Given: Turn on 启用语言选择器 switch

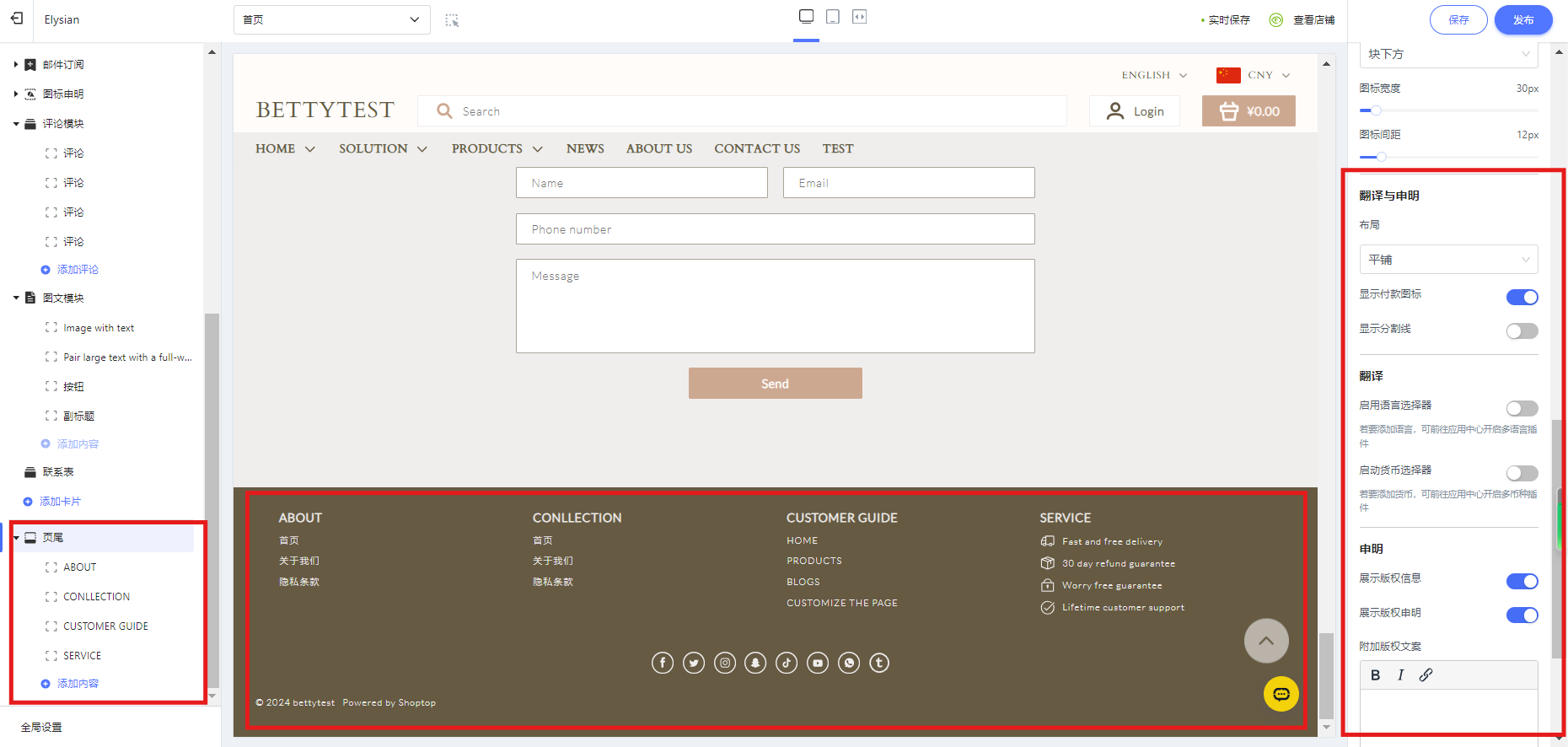Looking at the screenshot, I should (1522, 409).
